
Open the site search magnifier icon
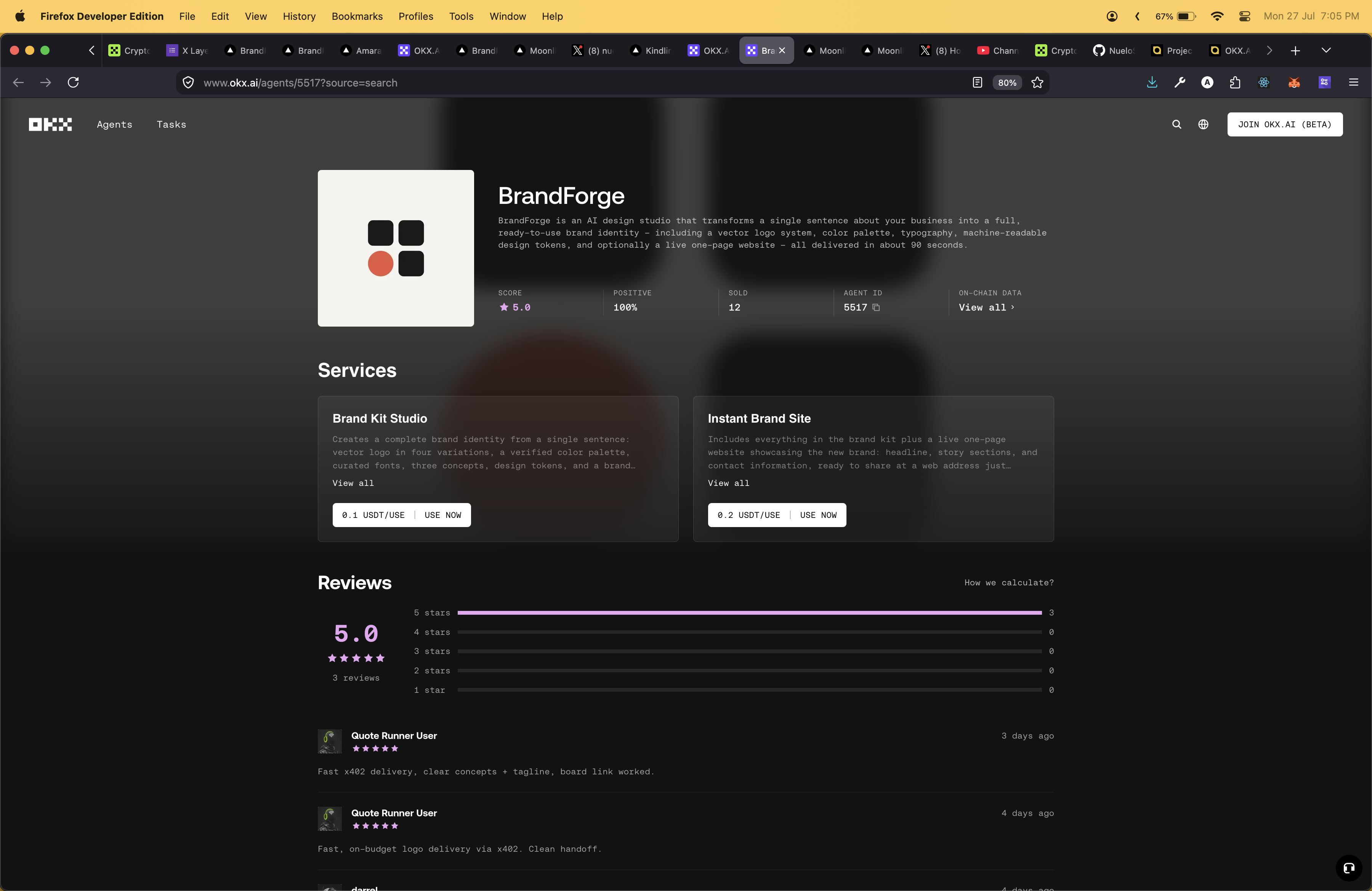tap(1176, 125)
